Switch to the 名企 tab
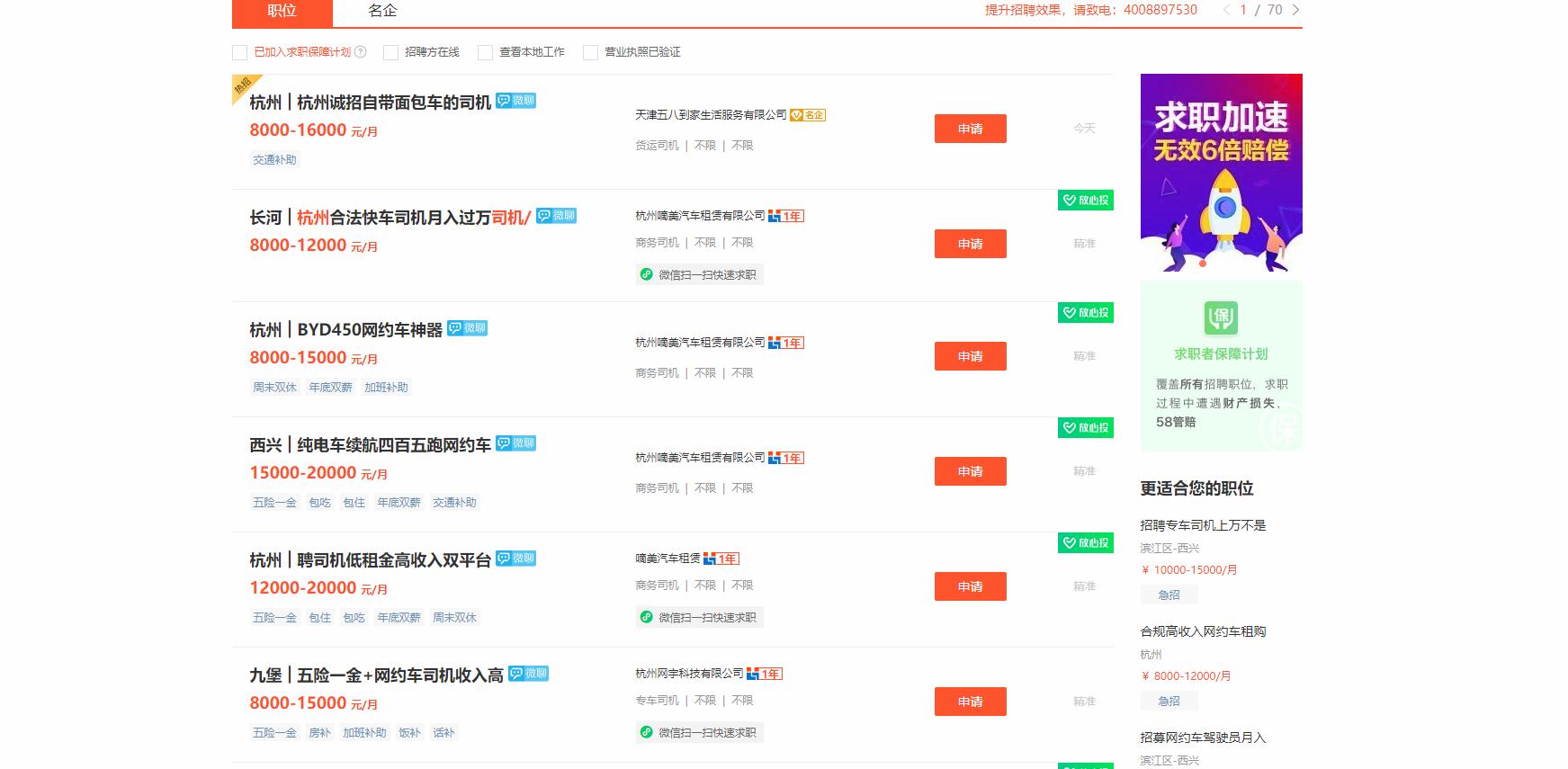The height and width of the screenshot is (769, 1568). [382, 12]
